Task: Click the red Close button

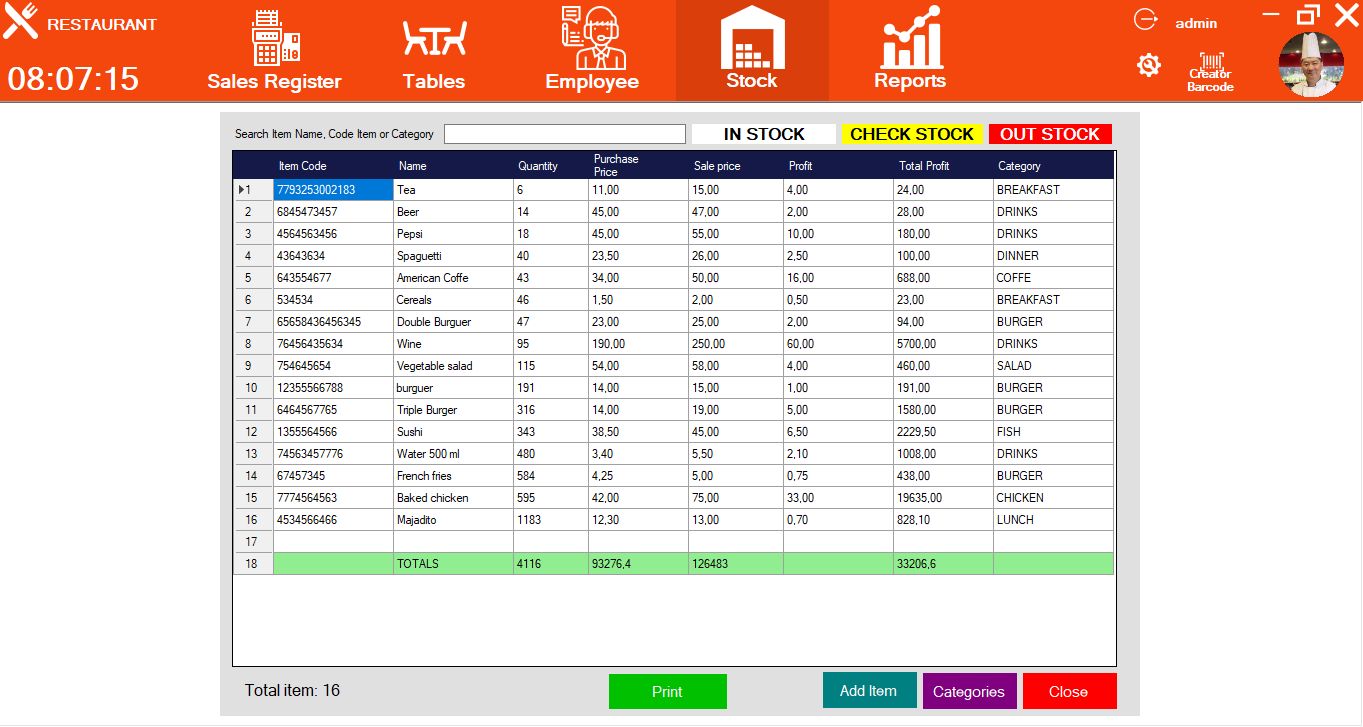Action: click(1069, 692)
